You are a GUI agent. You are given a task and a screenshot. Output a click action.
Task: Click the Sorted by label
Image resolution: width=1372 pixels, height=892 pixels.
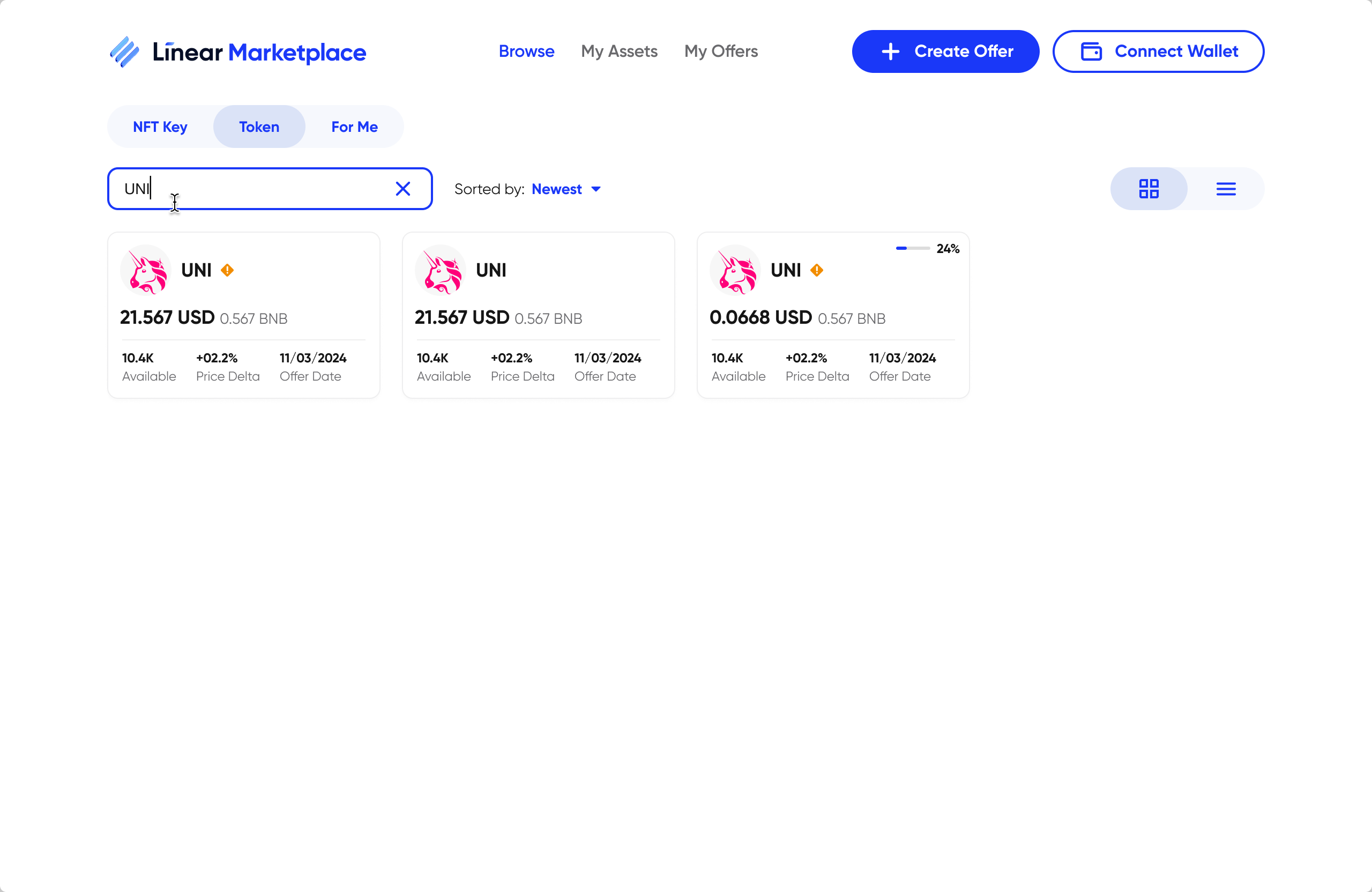click(x=489, y=189)
